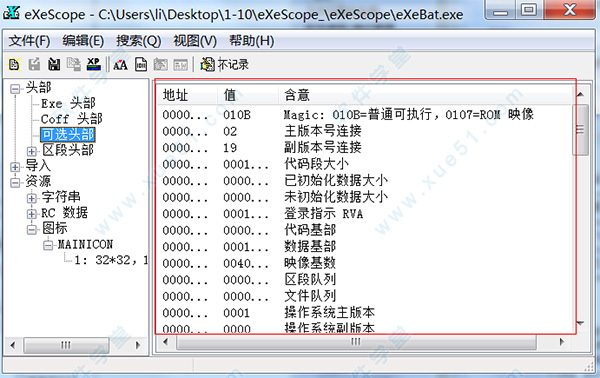Expand the RC 数据 node

[x=32, y=213]
